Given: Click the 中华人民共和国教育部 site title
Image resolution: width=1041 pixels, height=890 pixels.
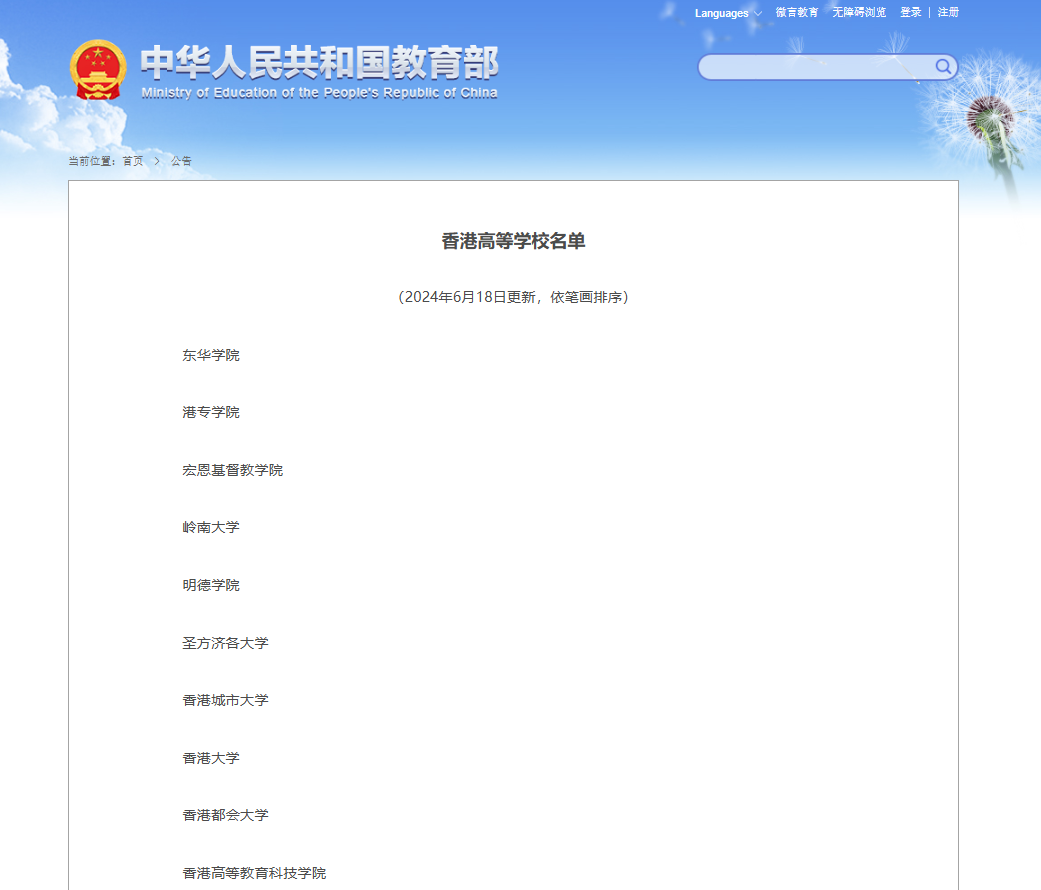Looking at the screenshot, I should click(319, 62).
